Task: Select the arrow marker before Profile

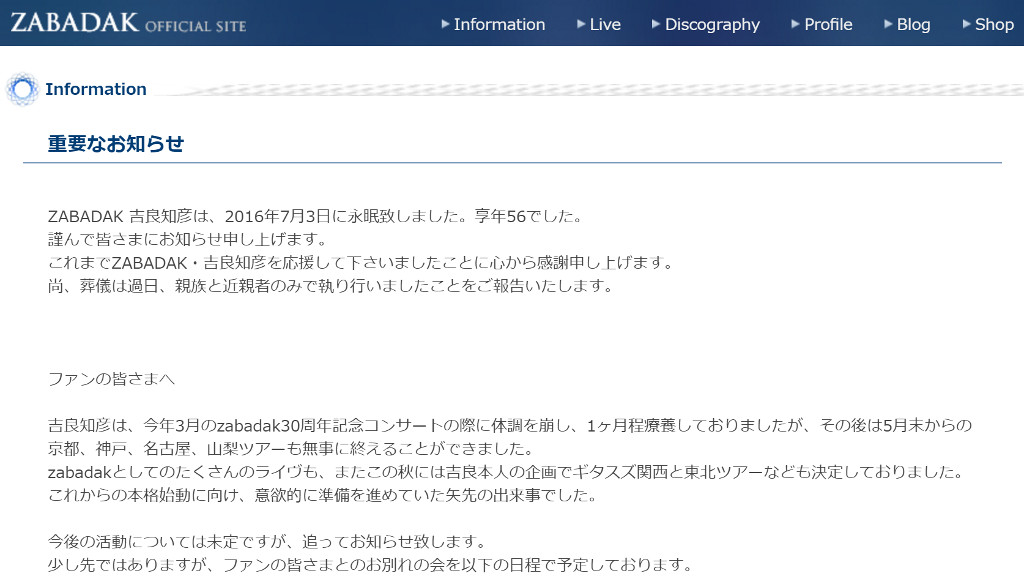Action: point(795,24)
